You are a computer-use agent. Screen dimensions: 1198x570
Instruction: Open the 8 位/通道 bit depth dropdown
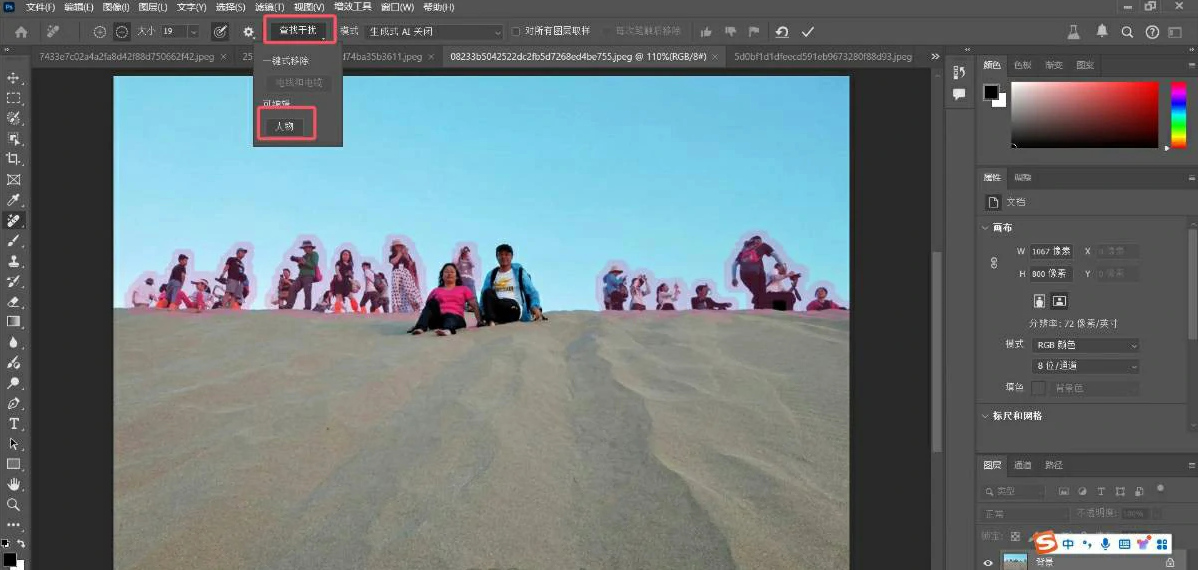[1086, 366]
